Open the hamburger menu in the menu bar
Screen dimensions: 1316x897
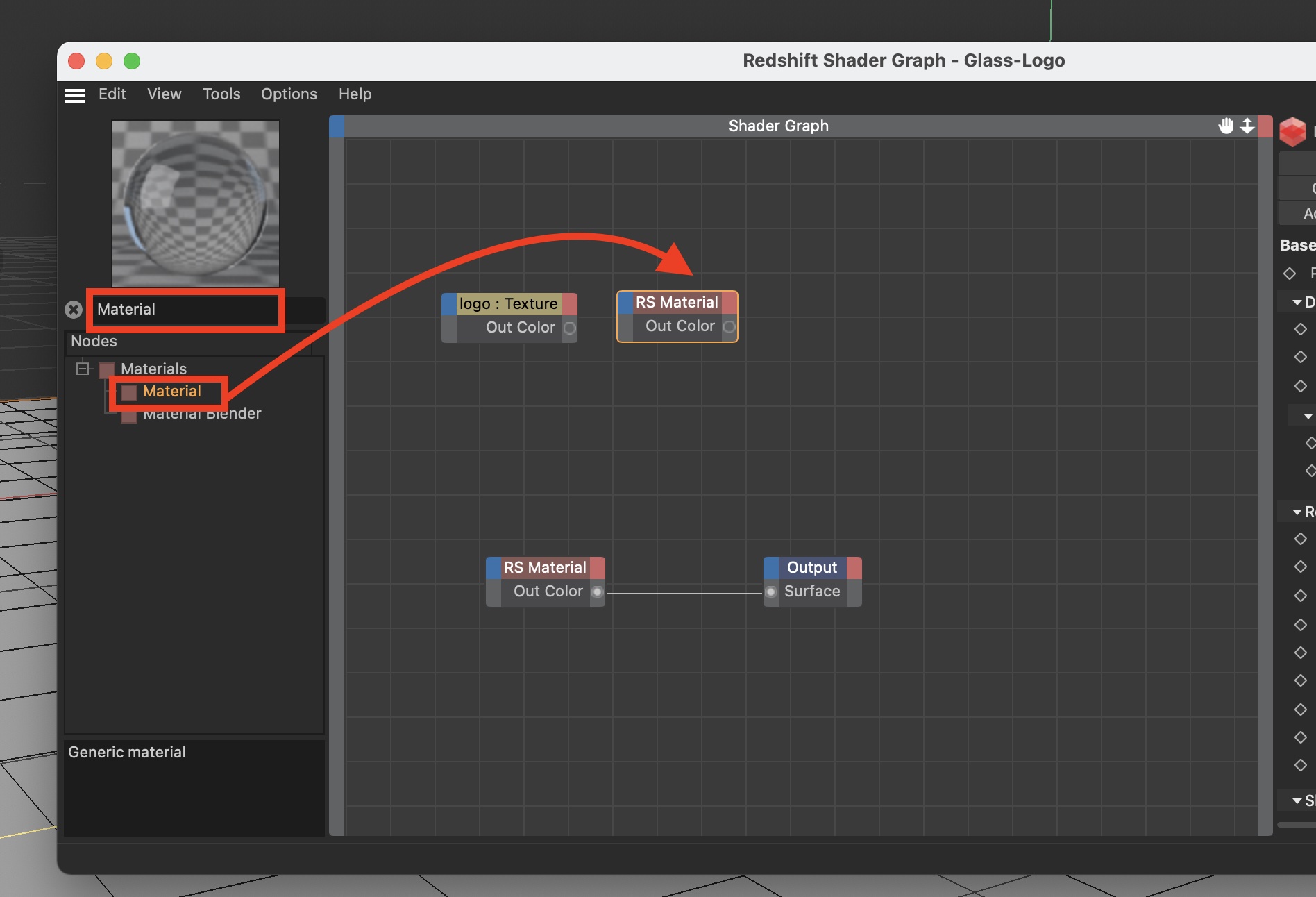click(x=75, y=95)
